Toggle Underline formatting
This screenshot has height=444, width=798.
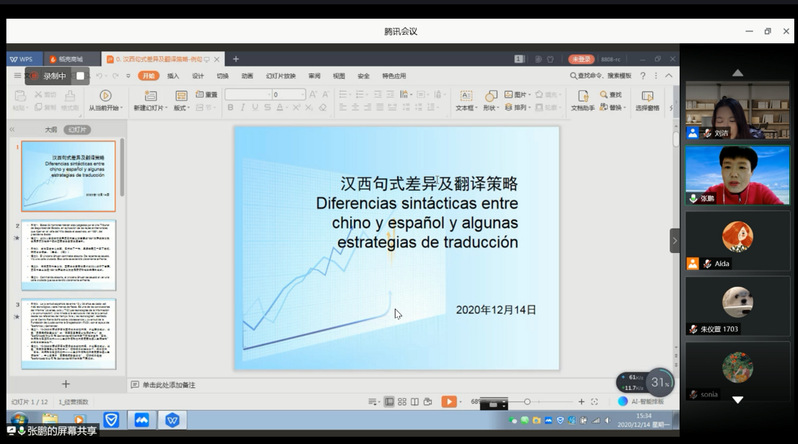255,107
